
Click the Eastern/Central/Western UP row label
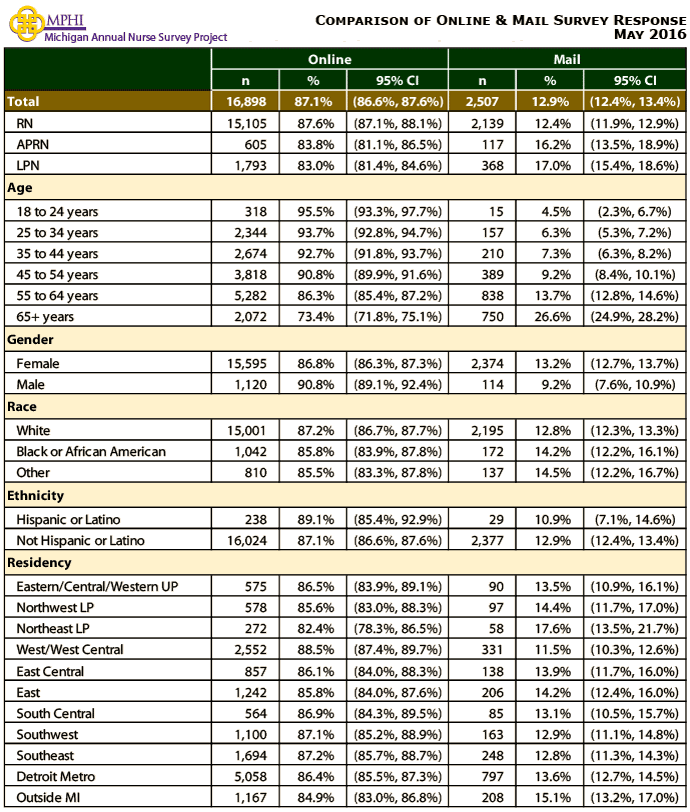coord(97,587)
